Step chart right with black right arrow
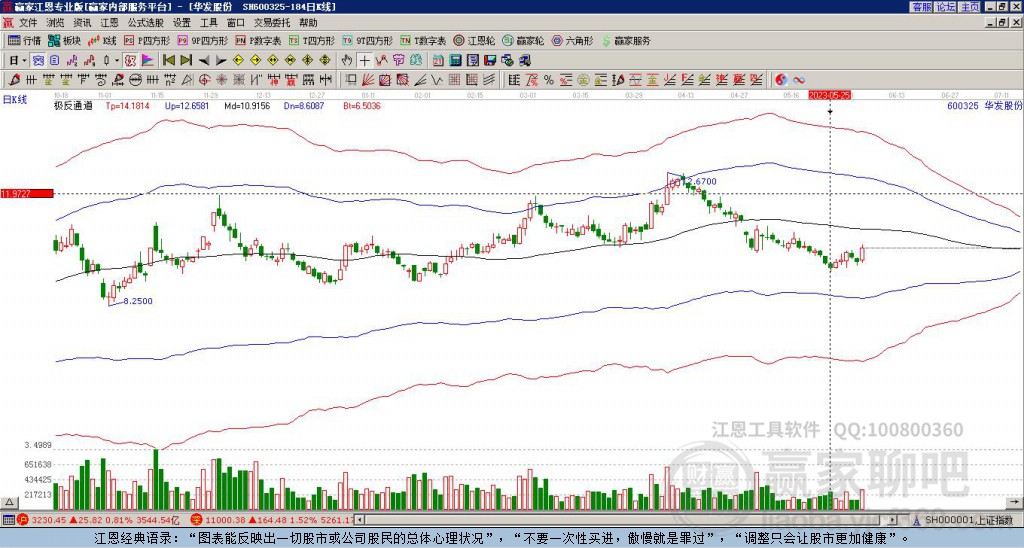 [221, 61]
